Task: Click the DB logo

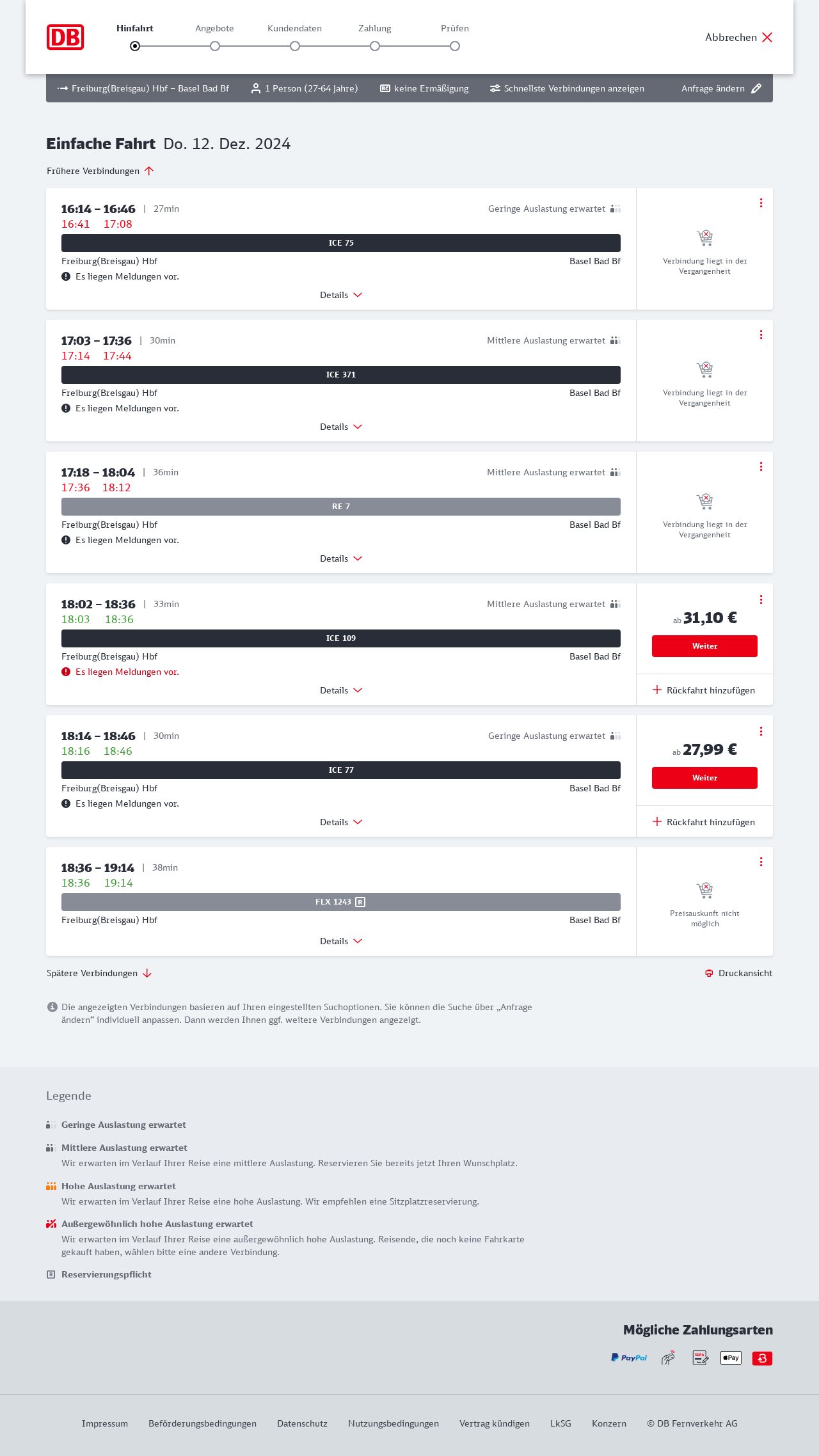Action: pyautogui.click(x=65, y=37)
